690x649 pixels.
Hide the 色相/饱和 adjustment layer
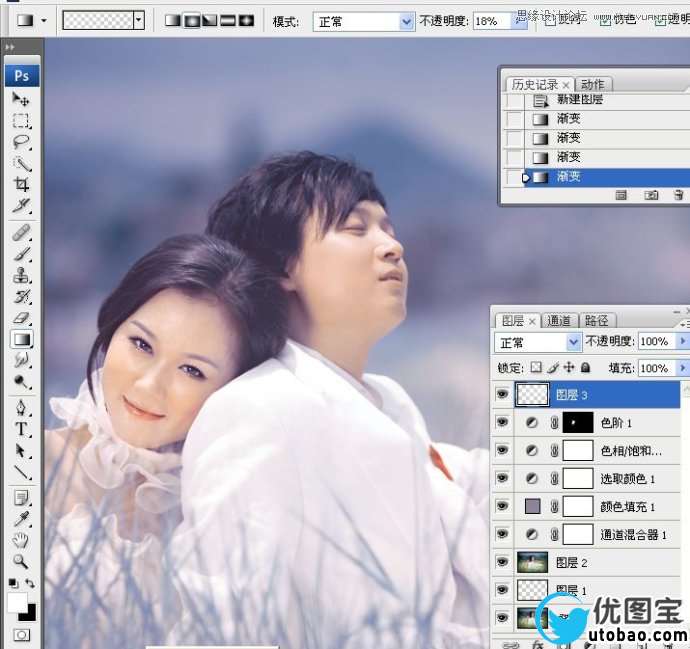tap(502, 450)
